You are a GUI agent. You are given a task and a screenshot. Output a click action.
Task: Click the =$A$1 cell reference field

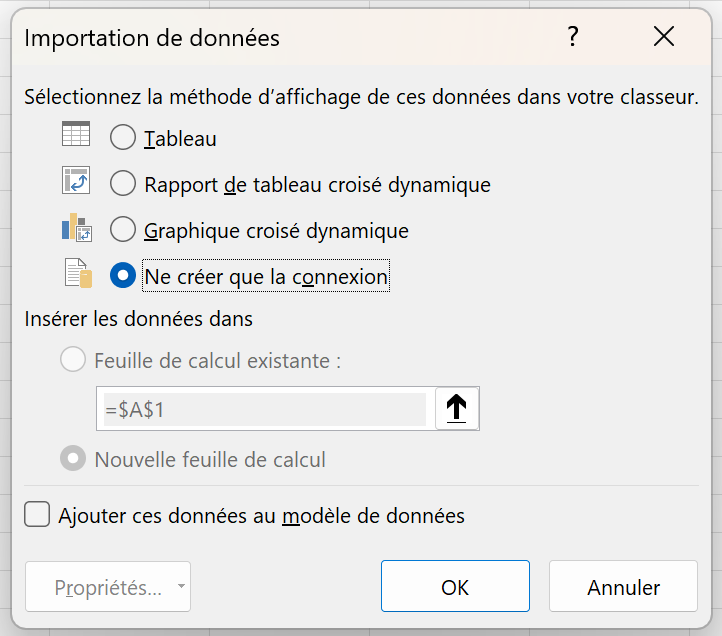265,409
